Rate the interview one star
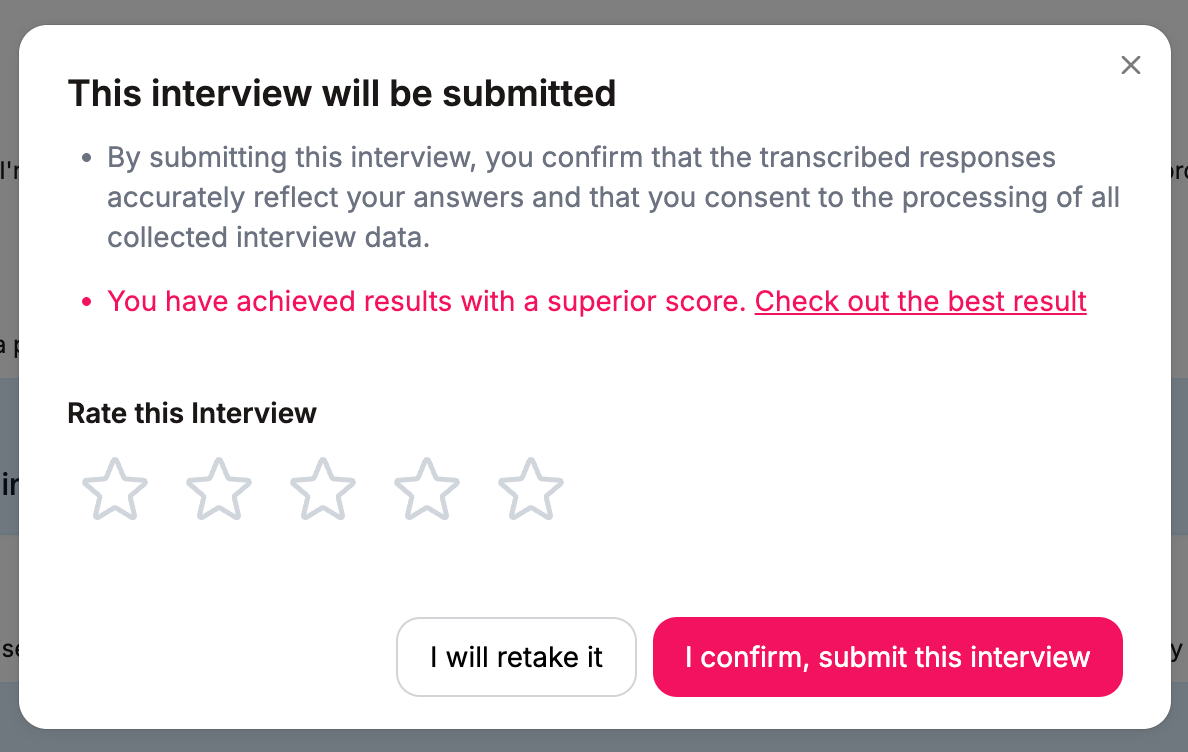 coord(114,488)
